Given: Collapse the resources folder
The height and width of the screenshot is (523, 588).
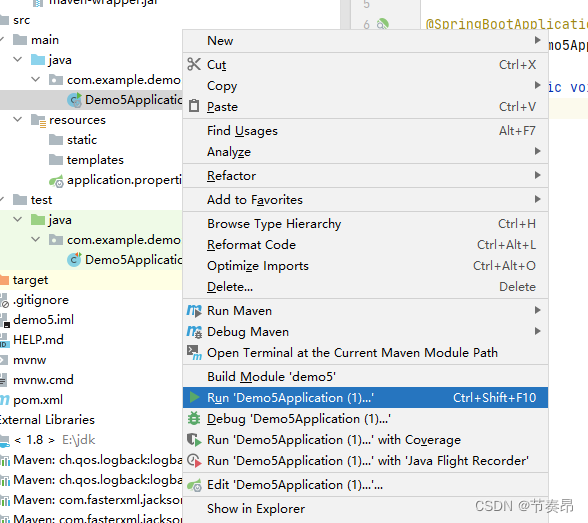Looking at the screenshot, I should 17,119.
